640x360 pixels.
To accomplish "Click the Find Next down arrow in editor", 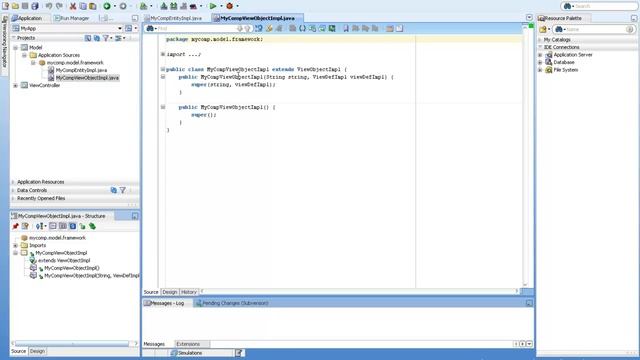I will 240,29.
